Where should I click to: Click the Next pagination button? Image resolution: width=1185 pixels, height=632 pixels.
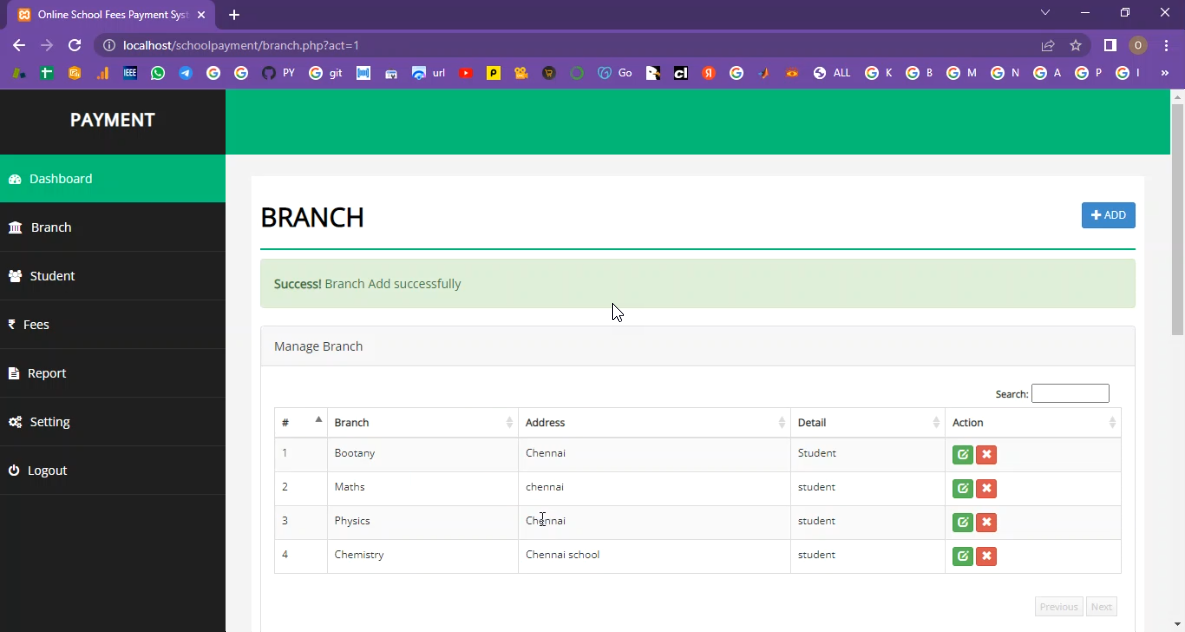[x=1101, y=607]
